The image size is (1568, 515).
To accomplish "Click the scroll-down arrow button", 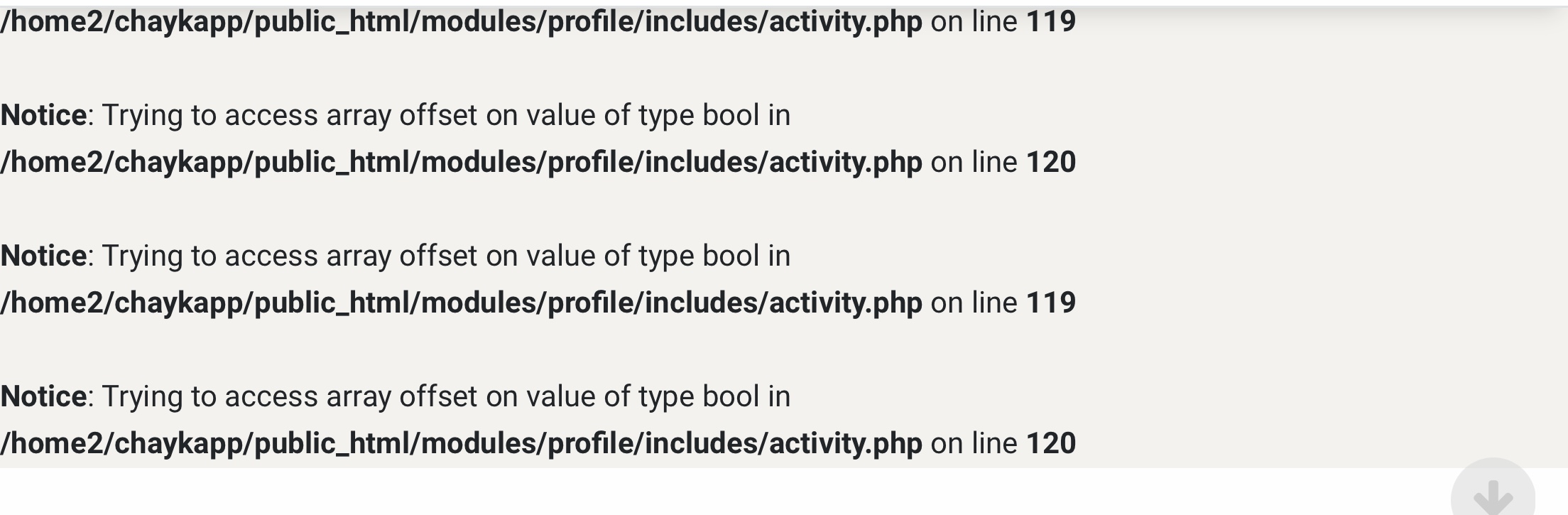I will (x=1493, y=494).
